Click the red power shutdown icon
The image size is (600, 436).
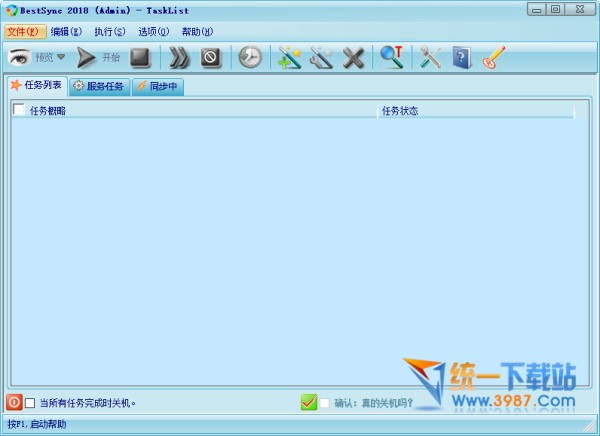pos(14,402)
